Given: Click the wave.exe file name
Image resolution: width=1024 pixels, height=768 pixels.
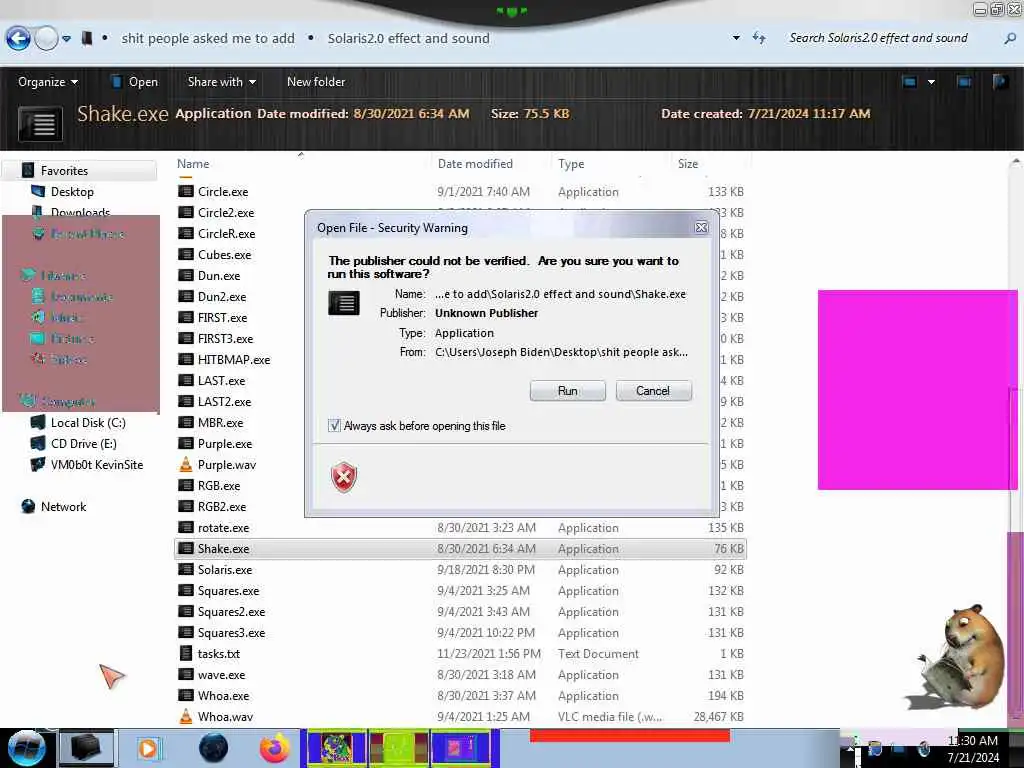Looking at the screenshot, I should (221, 675).
